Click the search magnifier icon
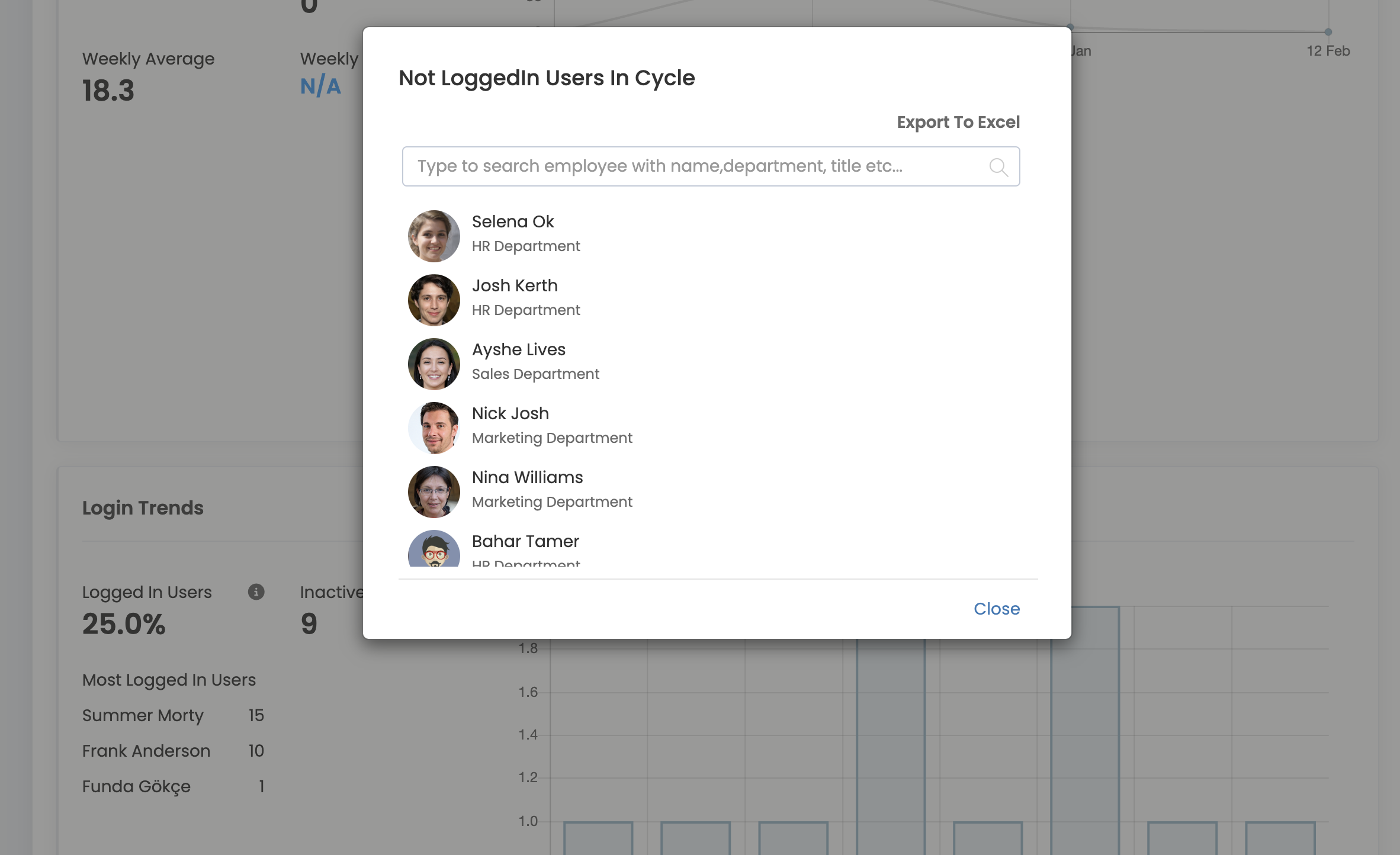 click(x=998, y=167)
